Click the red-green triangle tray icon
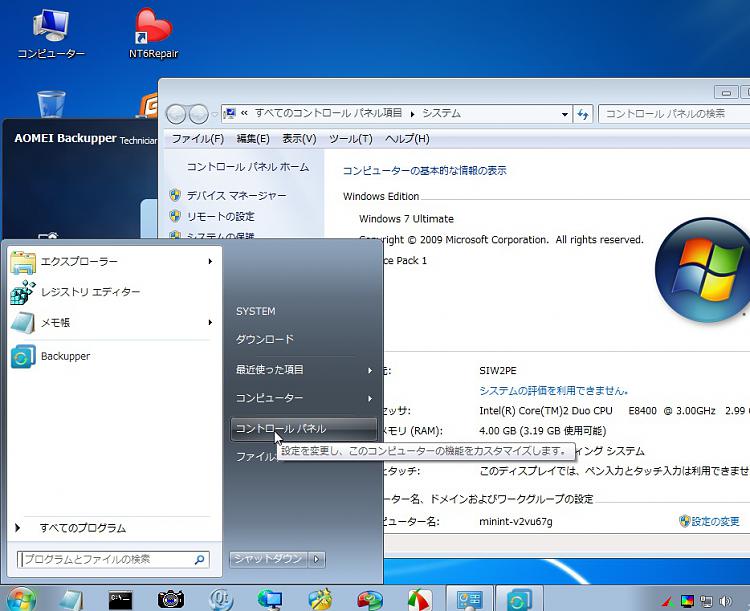This screenshot has height=611, width=750. point(668,600)
